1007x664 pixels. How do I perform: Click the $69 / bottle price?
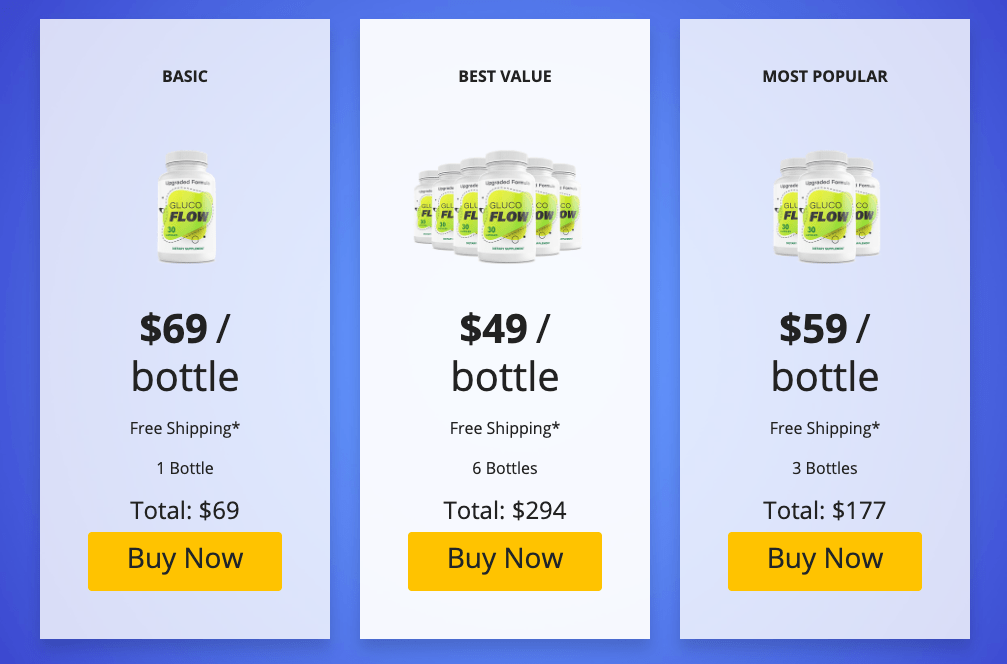[x=185, y=353]
